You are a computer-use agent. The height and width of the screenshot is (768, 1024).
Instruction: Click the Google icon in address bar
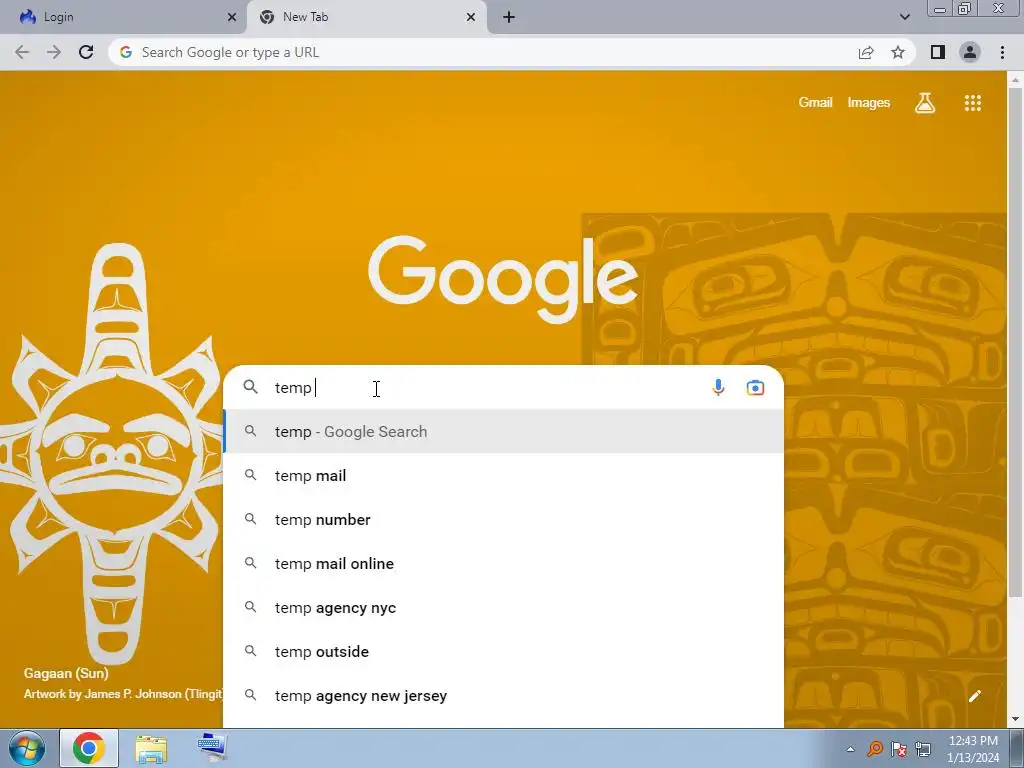click(x=126, y=52)
